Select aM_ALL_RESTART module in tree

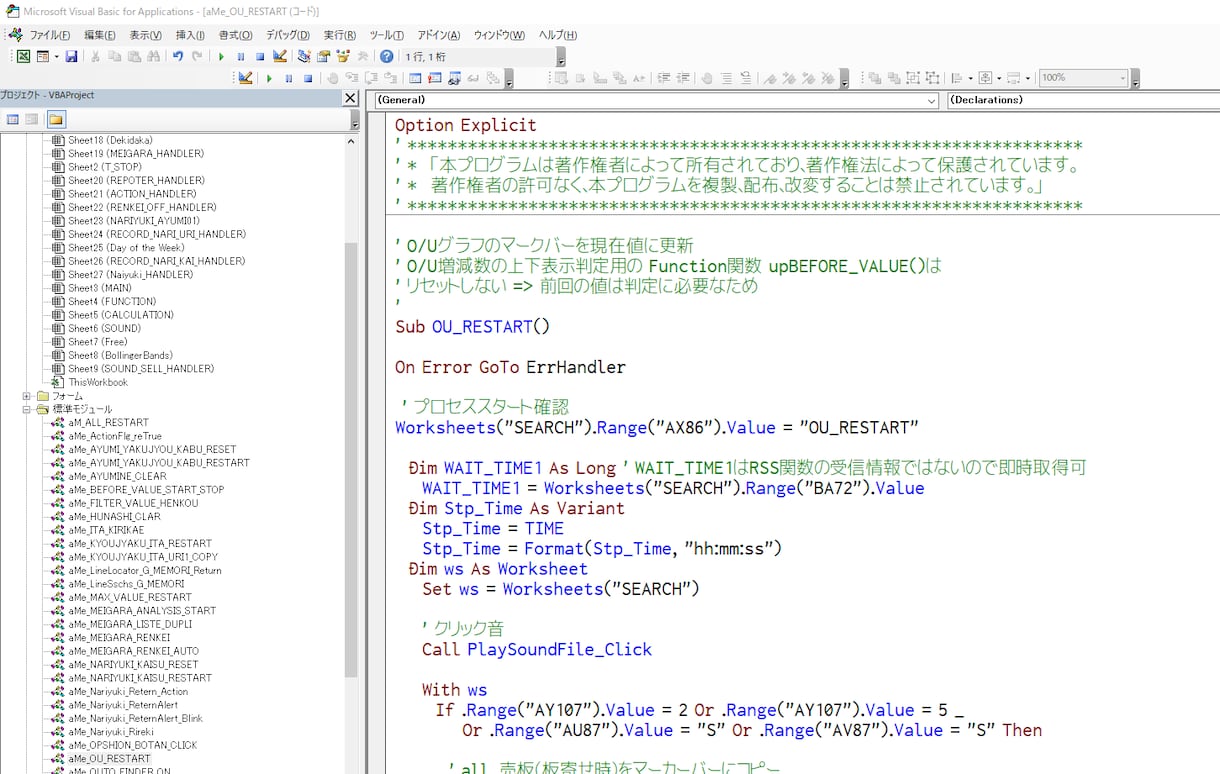(108, 423)
